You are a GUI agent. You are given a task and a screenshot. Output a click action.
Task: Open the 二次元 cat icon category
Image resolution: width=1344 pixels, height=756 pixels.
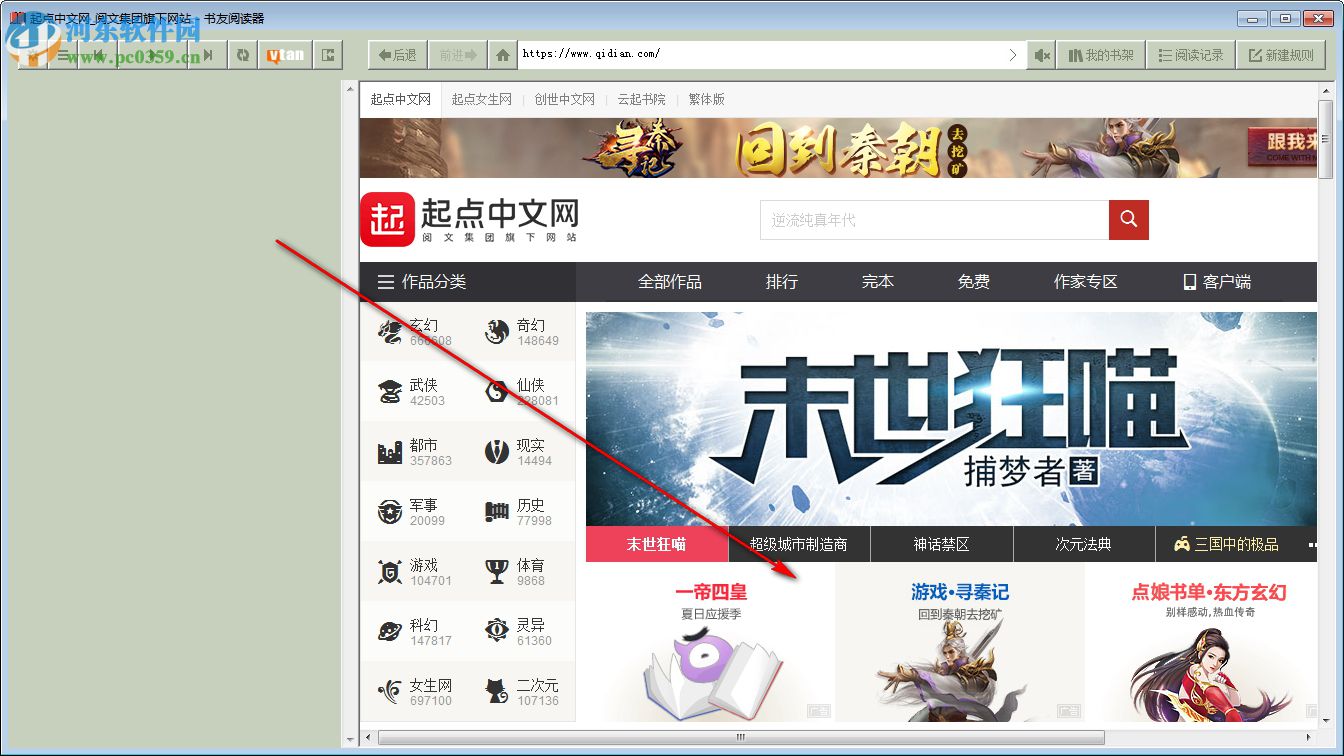pos(497,691)
